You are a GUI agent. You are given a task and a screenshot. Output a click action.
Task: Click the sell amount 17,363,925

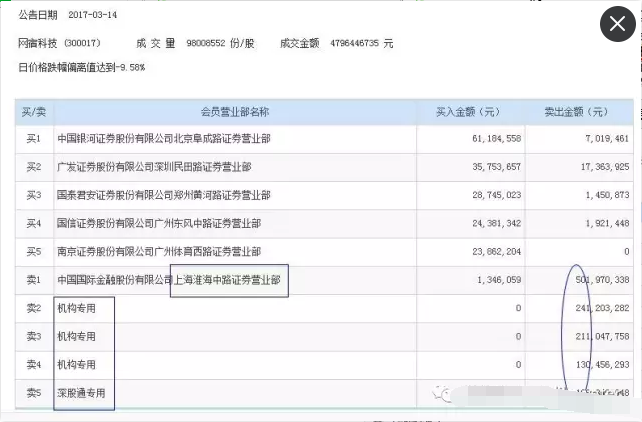click(x=605, y=167)
